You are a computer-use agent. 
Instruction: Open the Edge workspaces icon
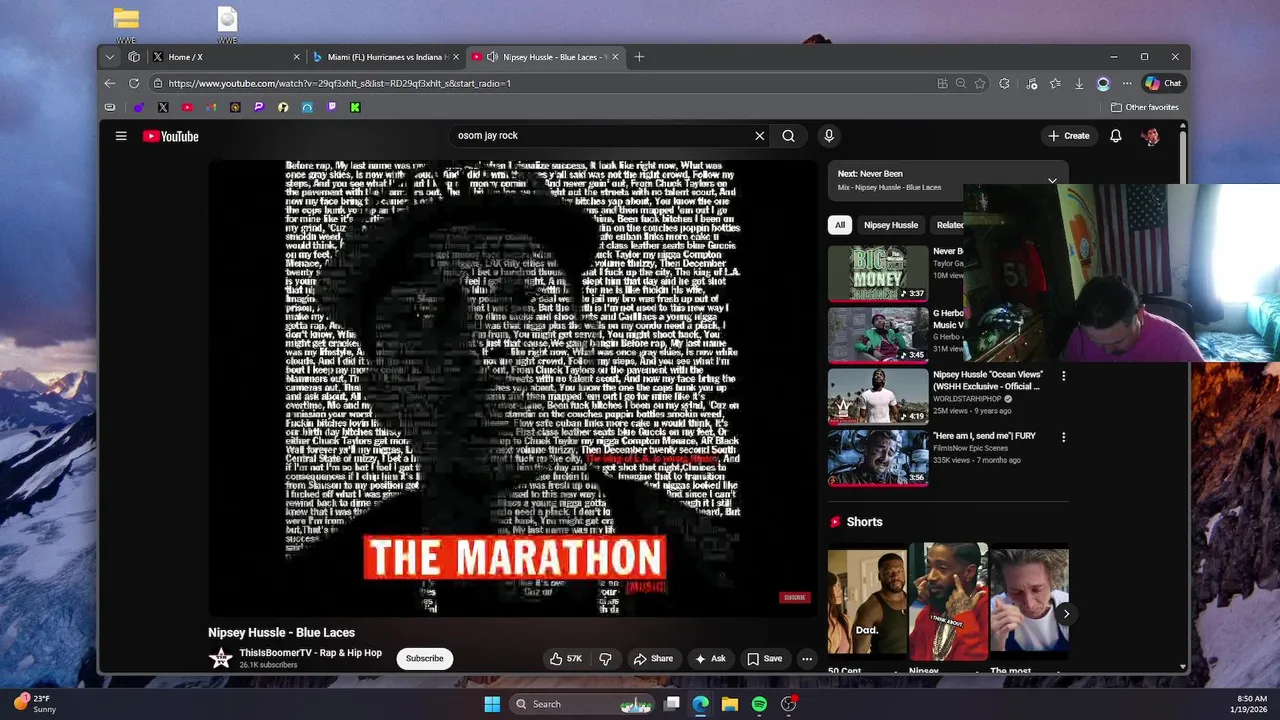pyautogui.click(x=134, y=57)
